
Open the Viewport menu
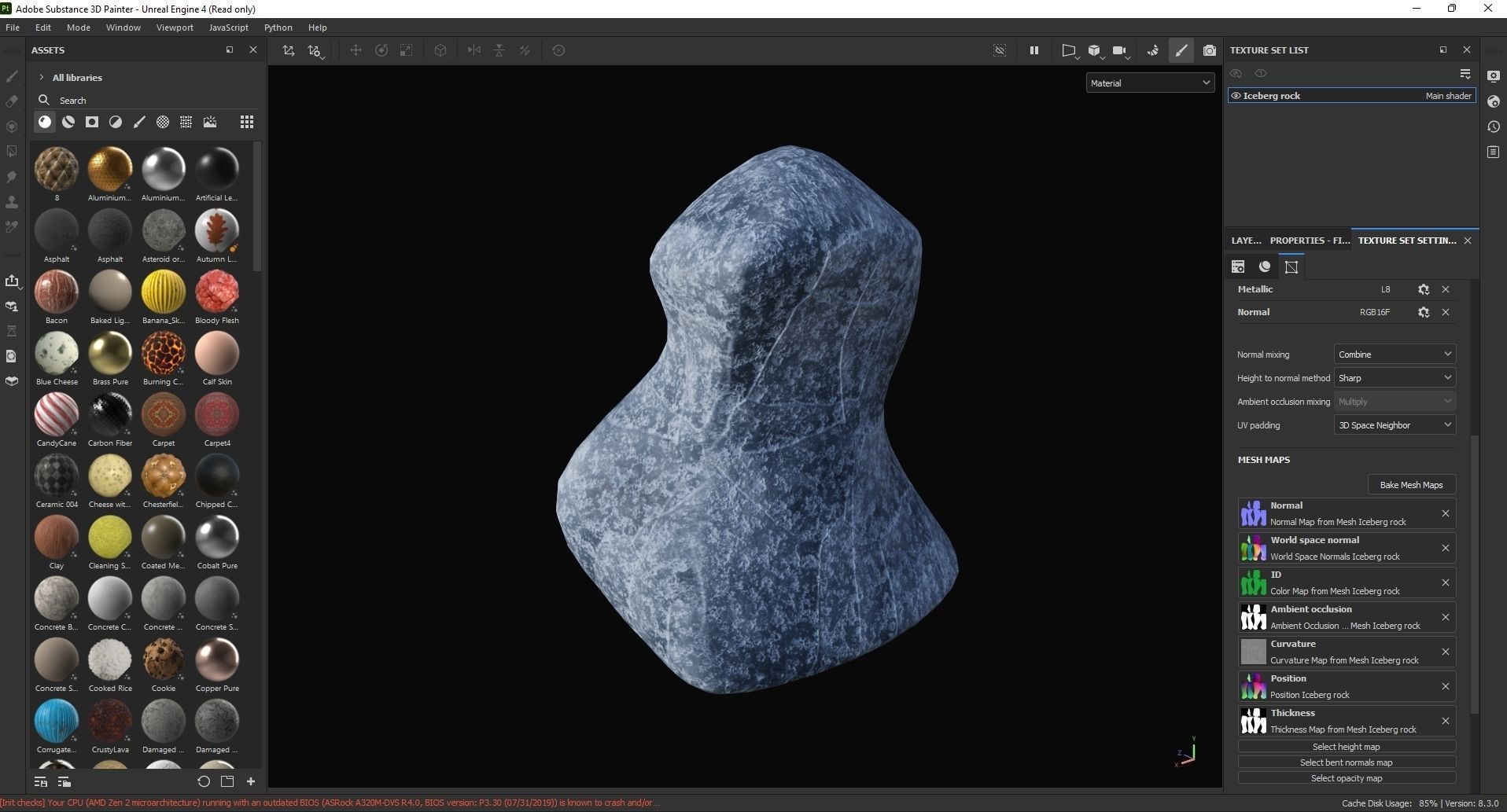(175, 28)
